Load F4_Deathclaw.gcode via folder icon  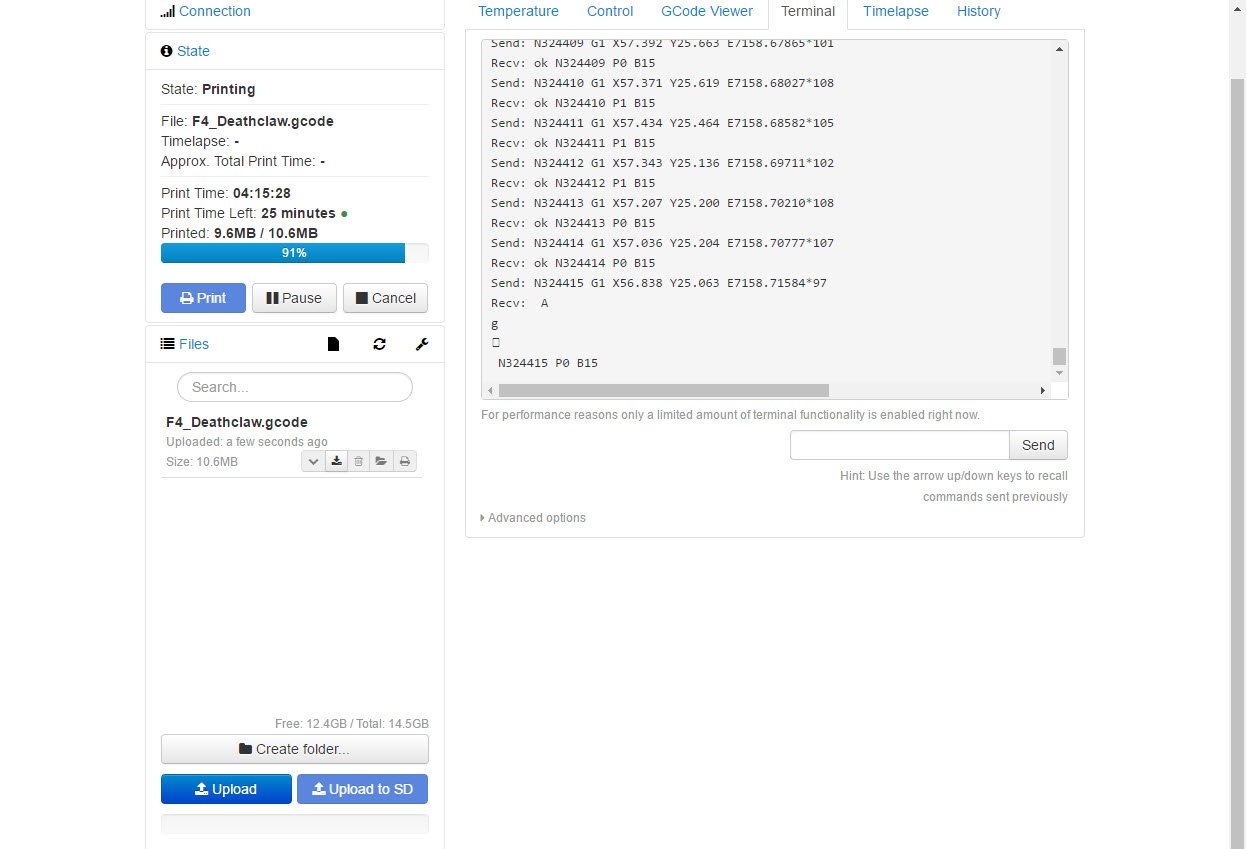(x=381, y=461)
